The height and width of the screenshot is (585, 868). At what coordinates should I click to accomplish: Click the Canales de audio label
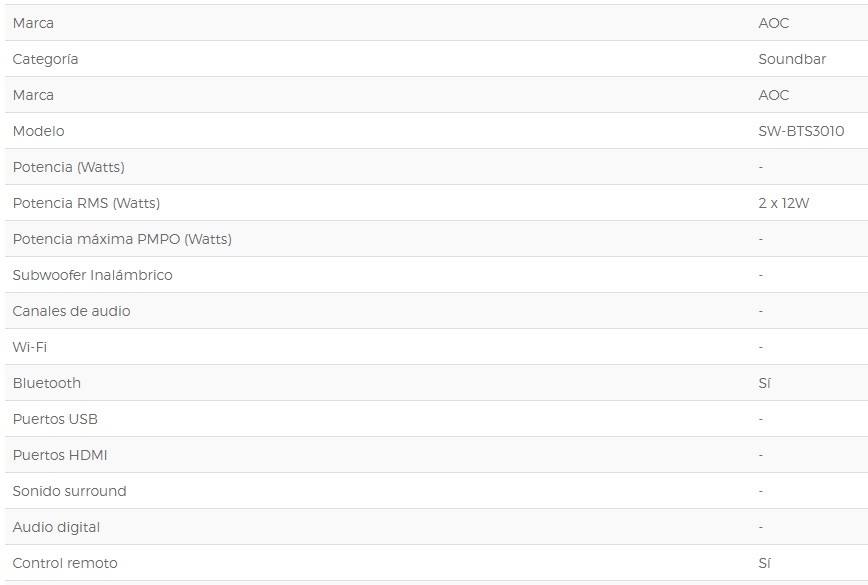pyautogui.click(x=71, y=311)
